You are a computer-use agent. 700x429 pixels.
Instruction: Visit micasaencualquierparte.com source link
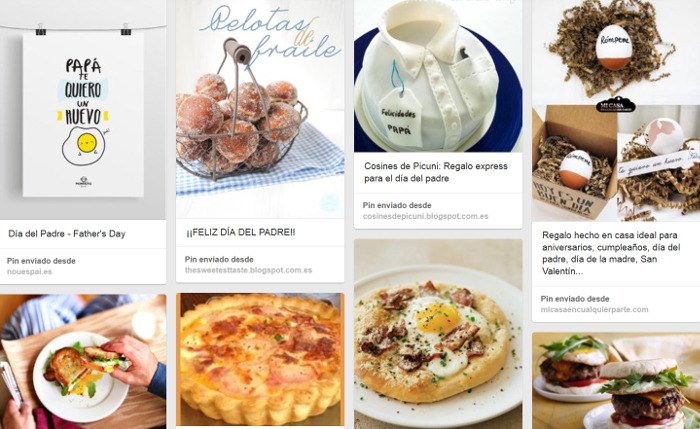tap(594, 309)
